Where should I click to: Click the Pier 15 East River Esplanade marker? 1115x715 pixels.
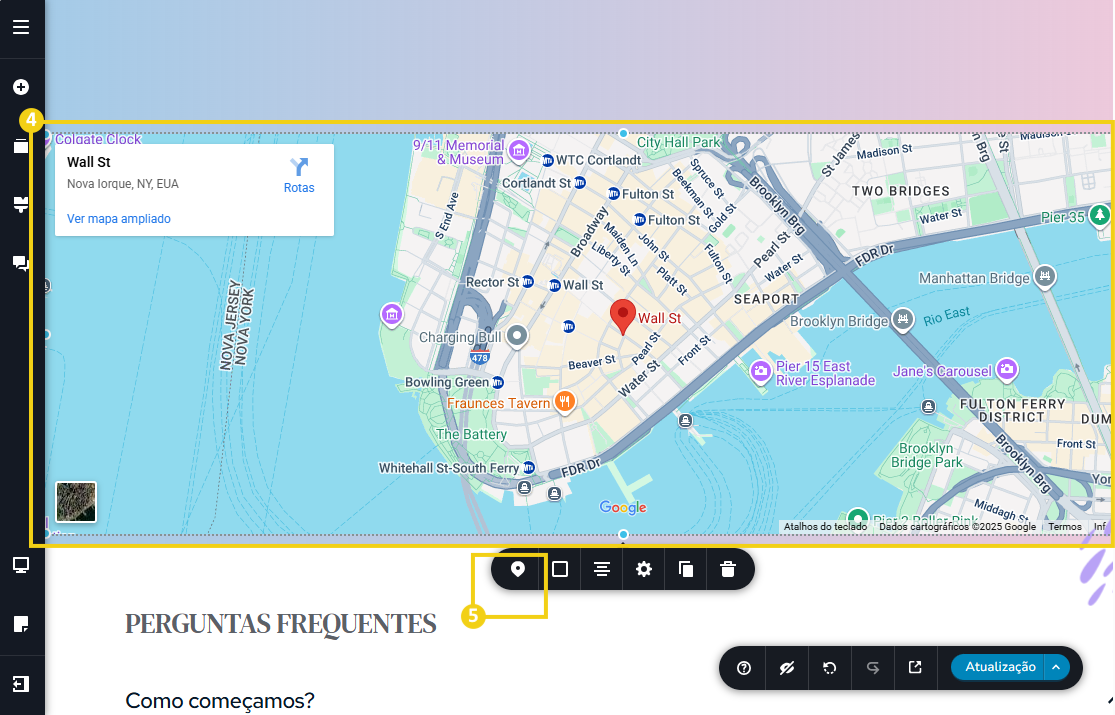coord(761,371)
